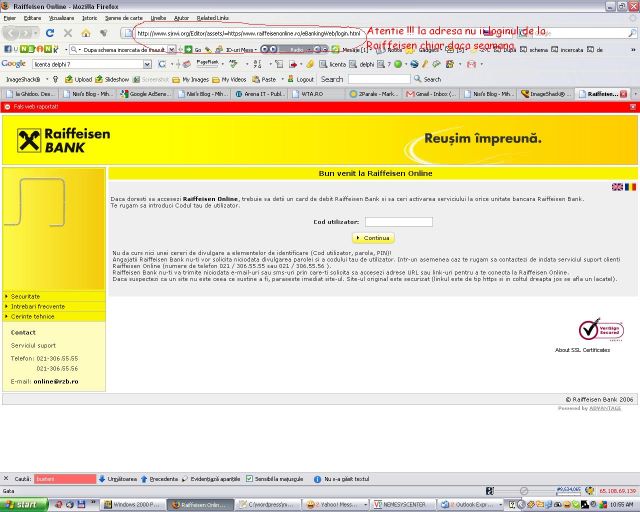Click the Stop loading X icon

[68, 33]
